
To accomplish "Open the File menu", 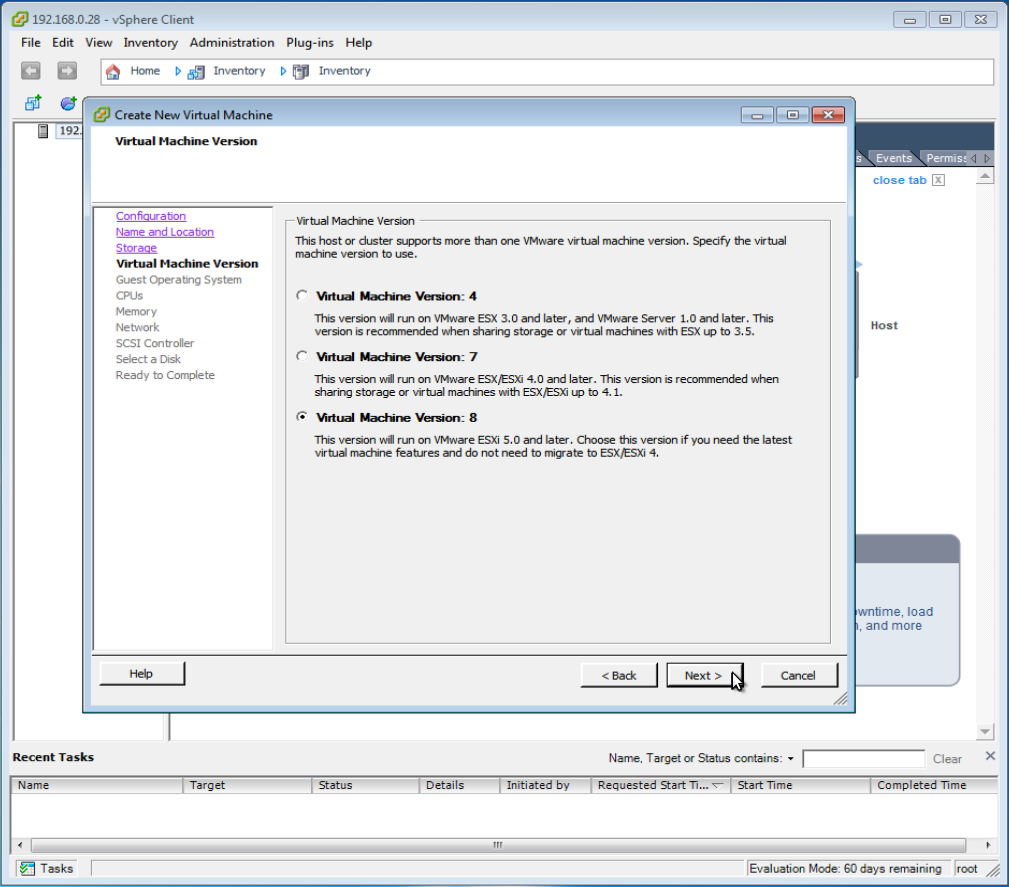I will [30, 42].
